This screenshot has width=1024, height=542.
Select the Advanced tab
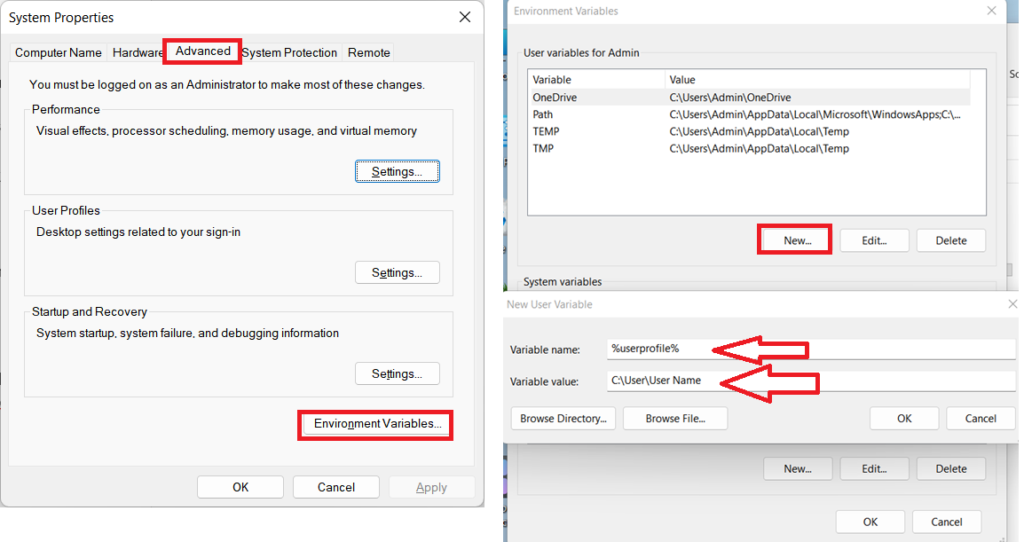pos(202,51)
